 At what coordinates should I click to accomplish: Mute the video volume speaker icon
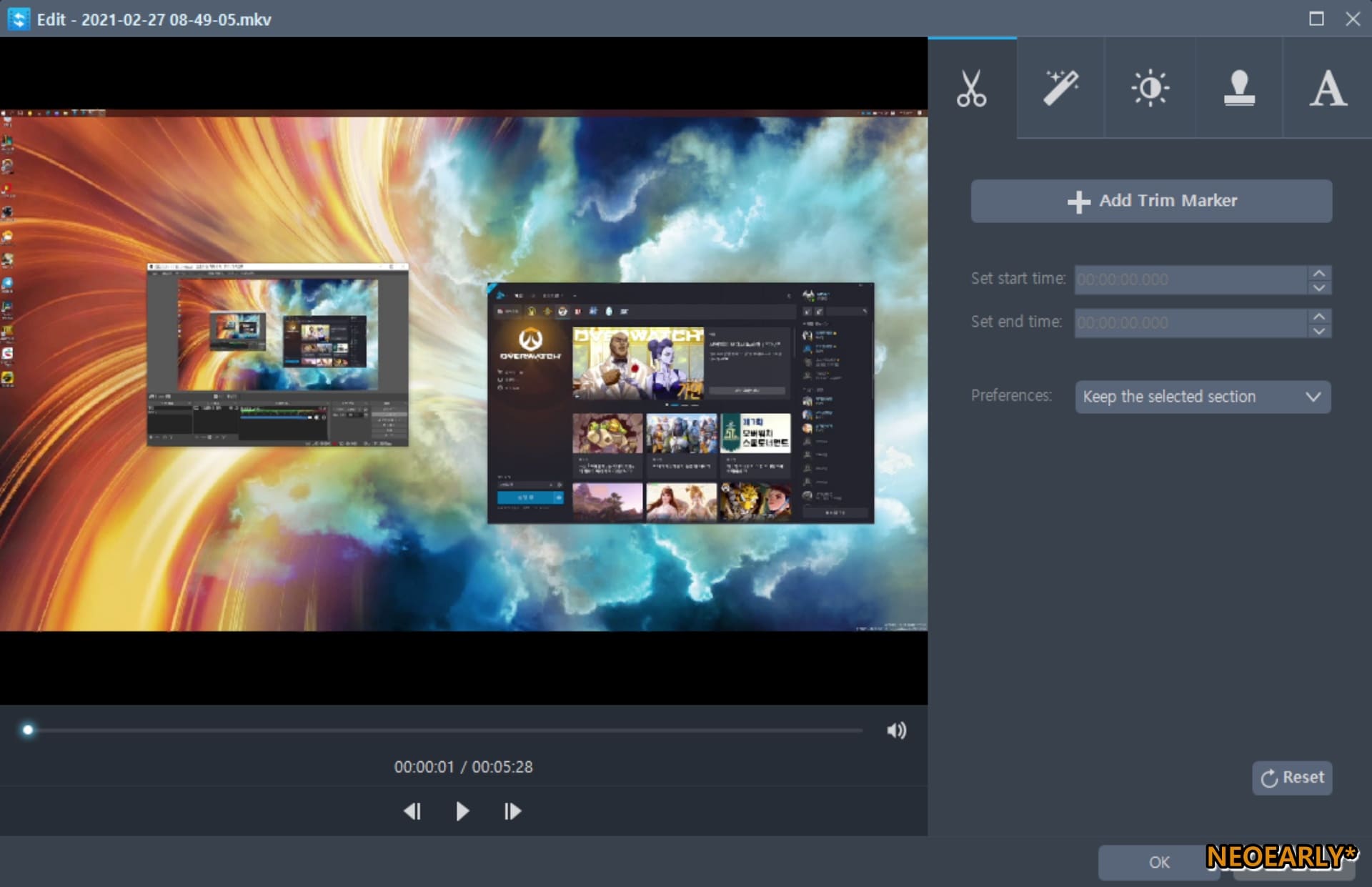point(896,730)
